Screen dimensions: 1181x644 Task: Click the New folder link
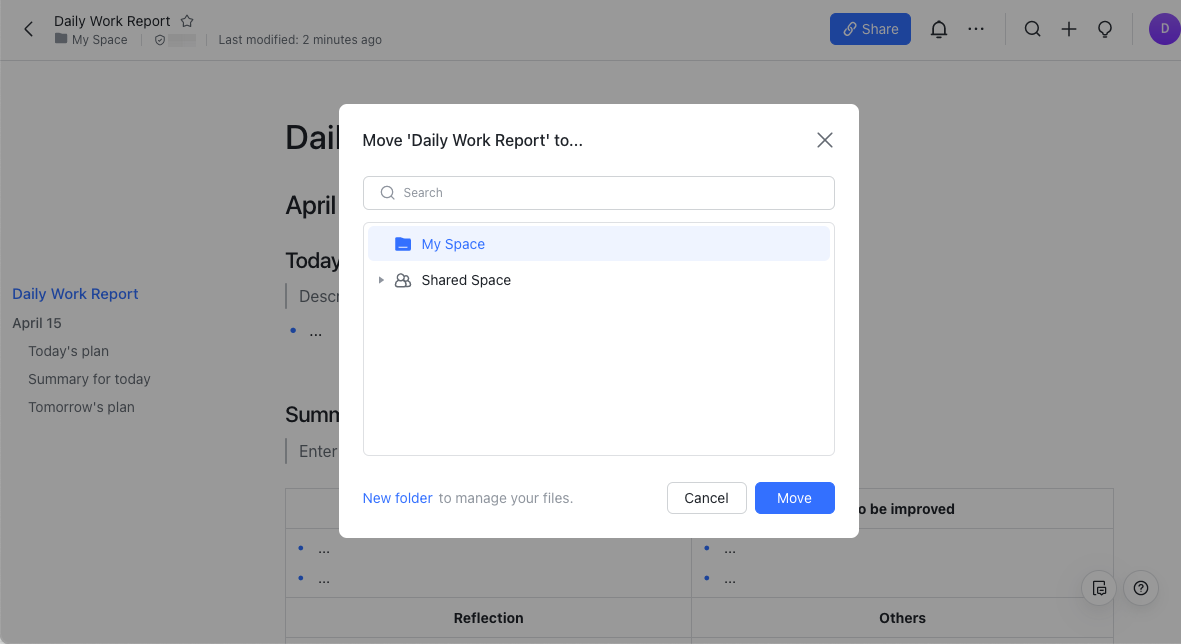pyautogui.click(x=397, y=498)
